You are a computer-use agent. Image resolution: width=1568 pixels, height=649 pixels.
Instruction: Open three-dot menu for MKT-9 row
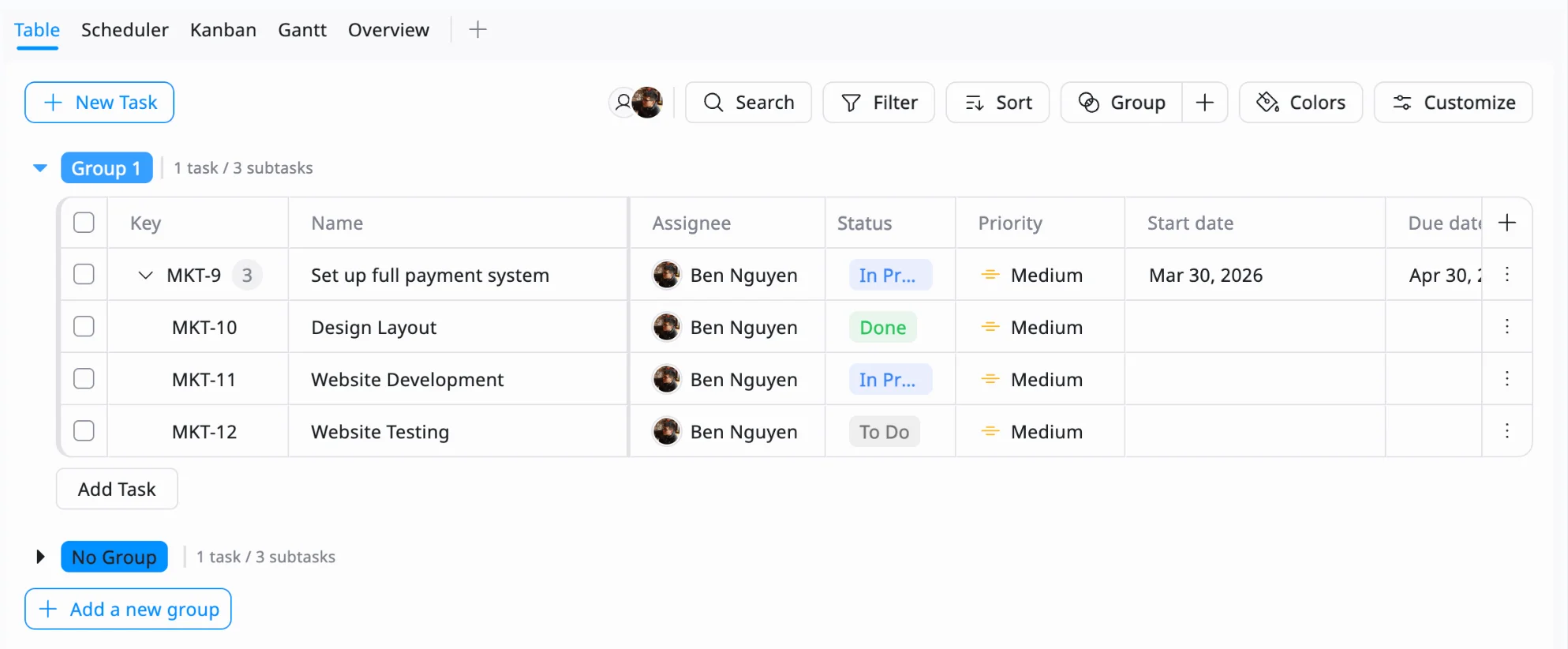coord(1506,275)
